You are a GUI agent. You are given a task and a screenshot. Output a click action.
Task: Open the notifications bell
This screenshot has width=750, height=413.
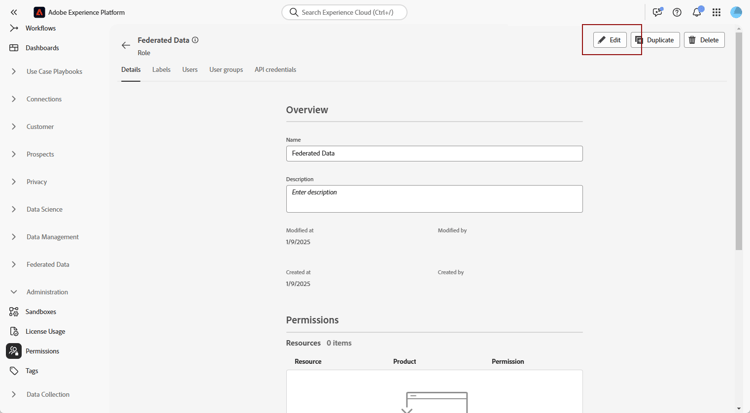(697, 12)
